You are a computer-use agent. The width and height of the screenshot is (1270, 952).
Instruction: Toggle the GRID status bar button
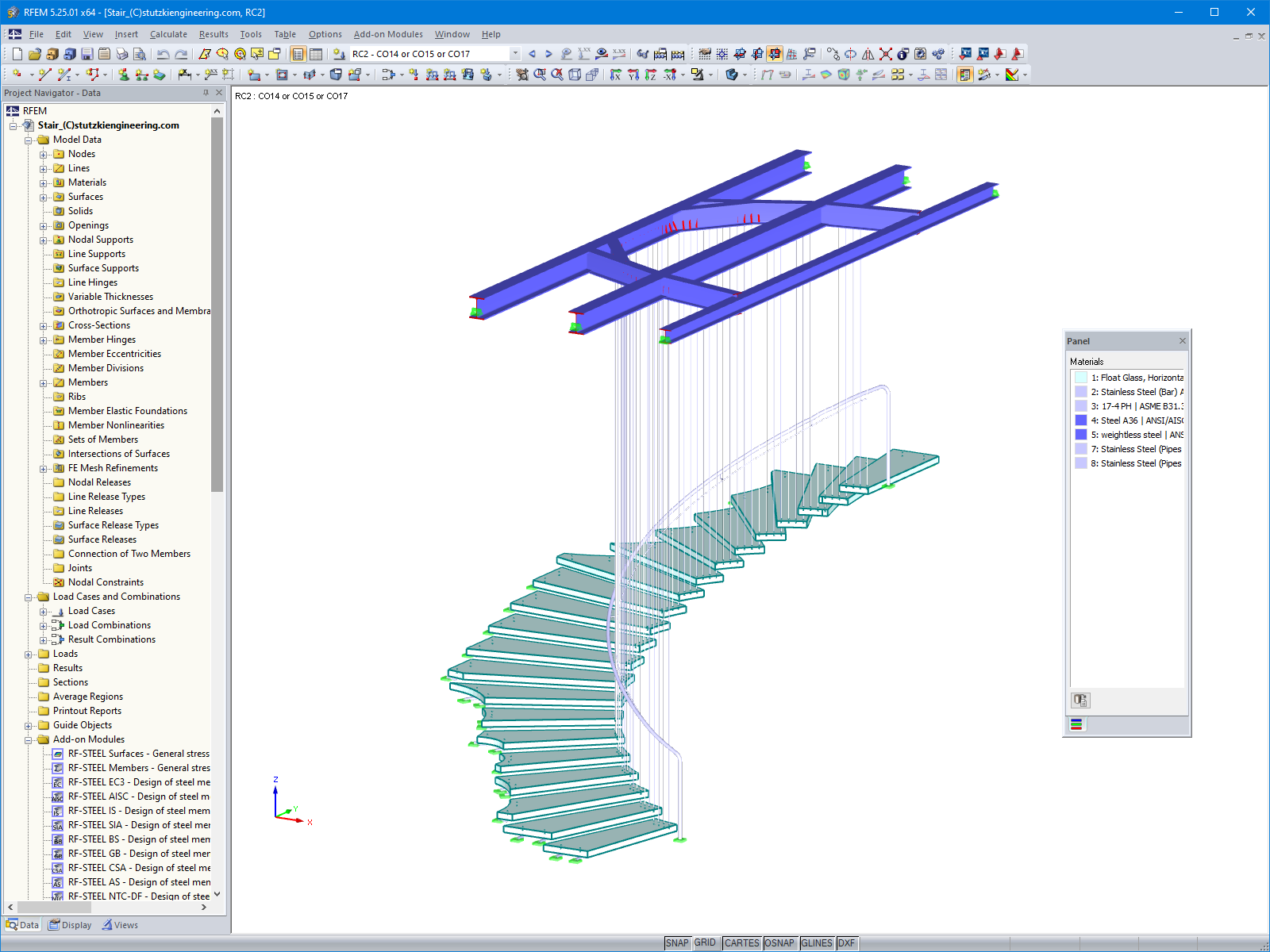(x=705, y=943)
